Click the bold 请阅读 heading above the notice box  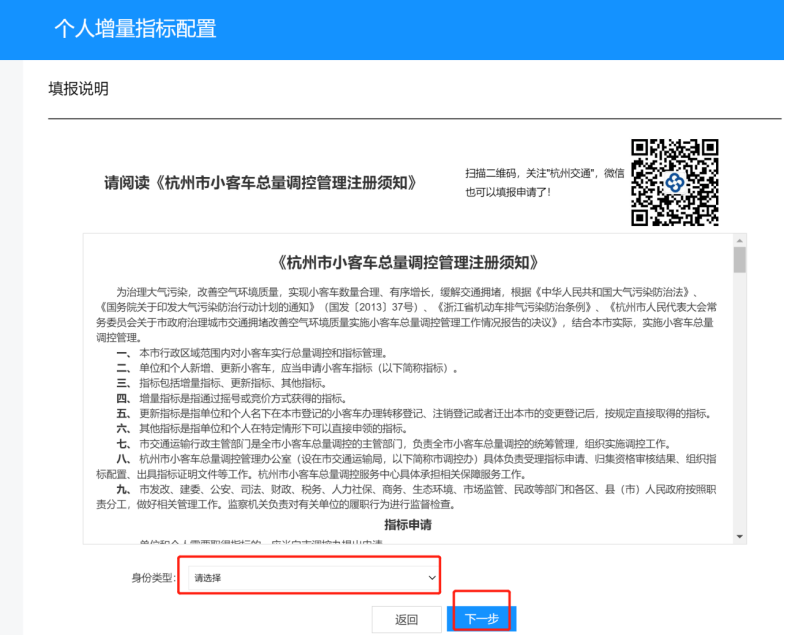[x=260, y=184]
